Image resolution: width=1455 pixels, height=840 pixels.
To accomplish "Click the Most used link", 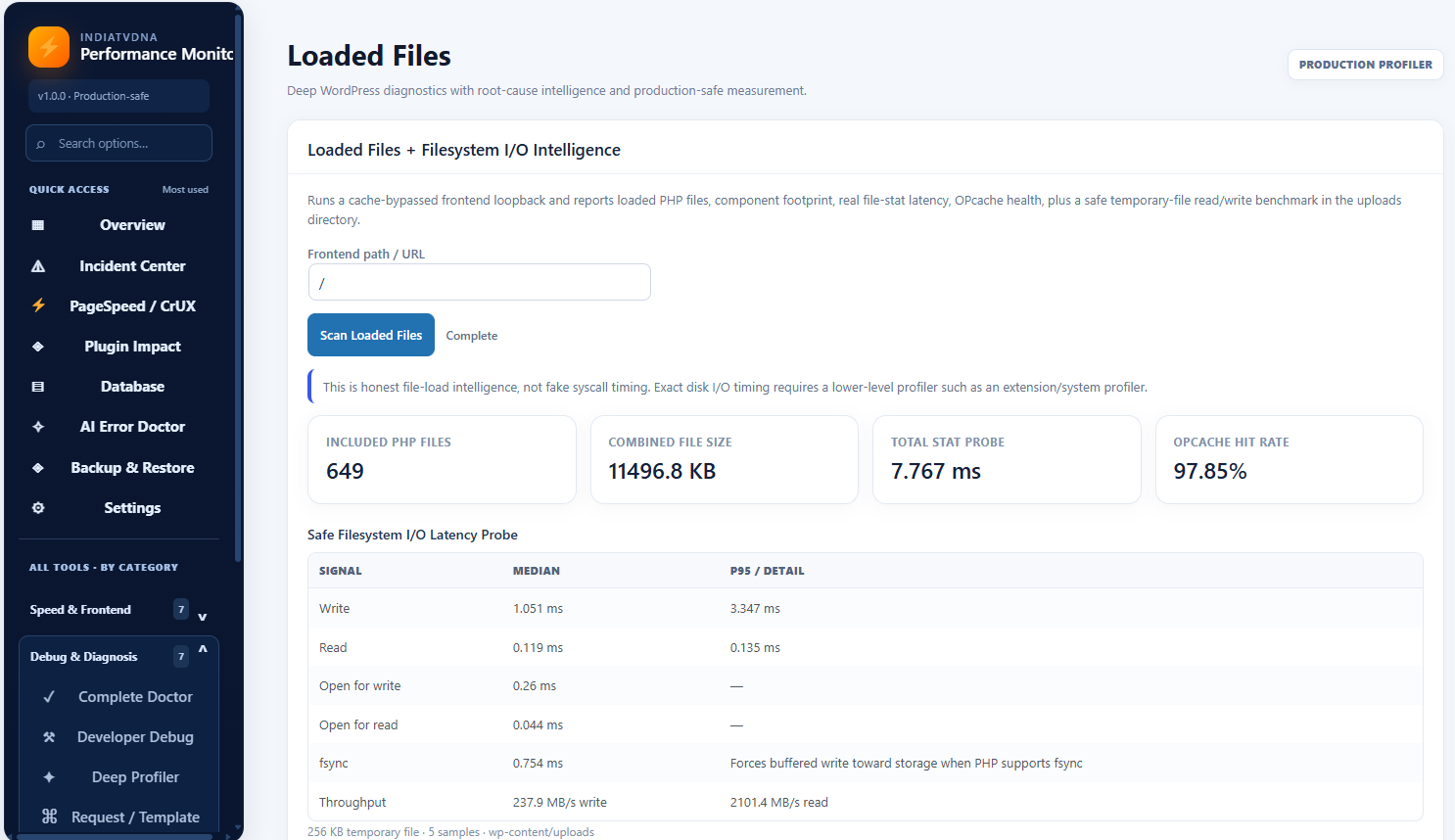I will click(x=185, y=190).
